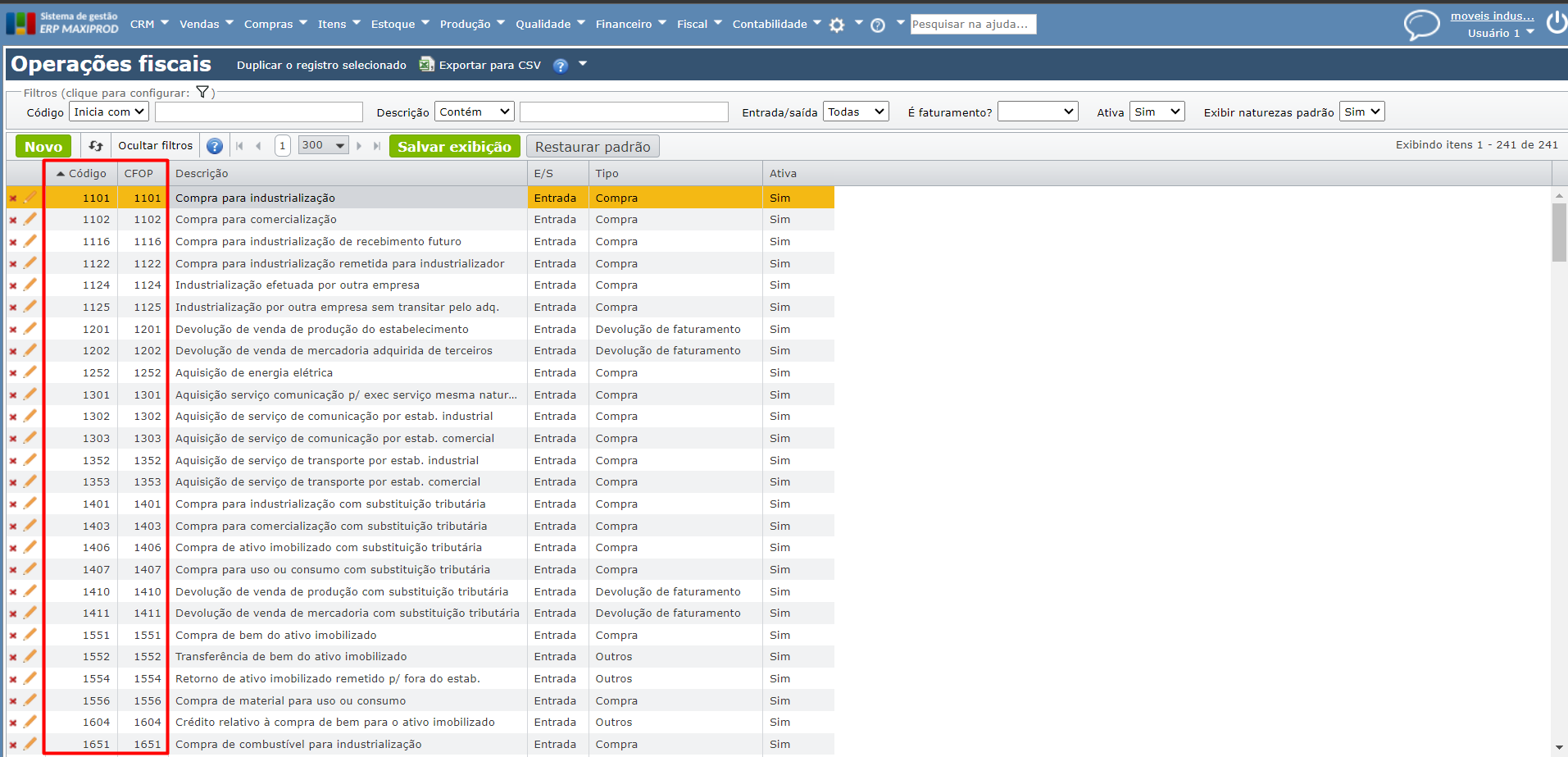This screenshot has height=757, width=1568.
Task: Click the red delete icon for row 1102
Action: click(x=13, y=220)
